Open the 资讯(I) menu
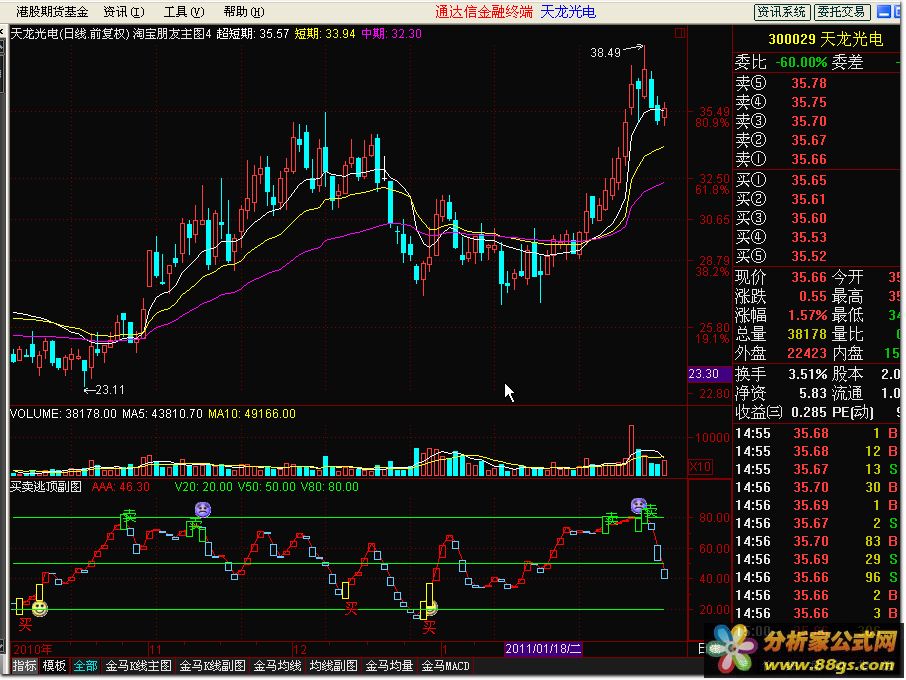Image resolution: width=906 pixels, height=680 pixels. pyautogui.click(x=124, y=12)
